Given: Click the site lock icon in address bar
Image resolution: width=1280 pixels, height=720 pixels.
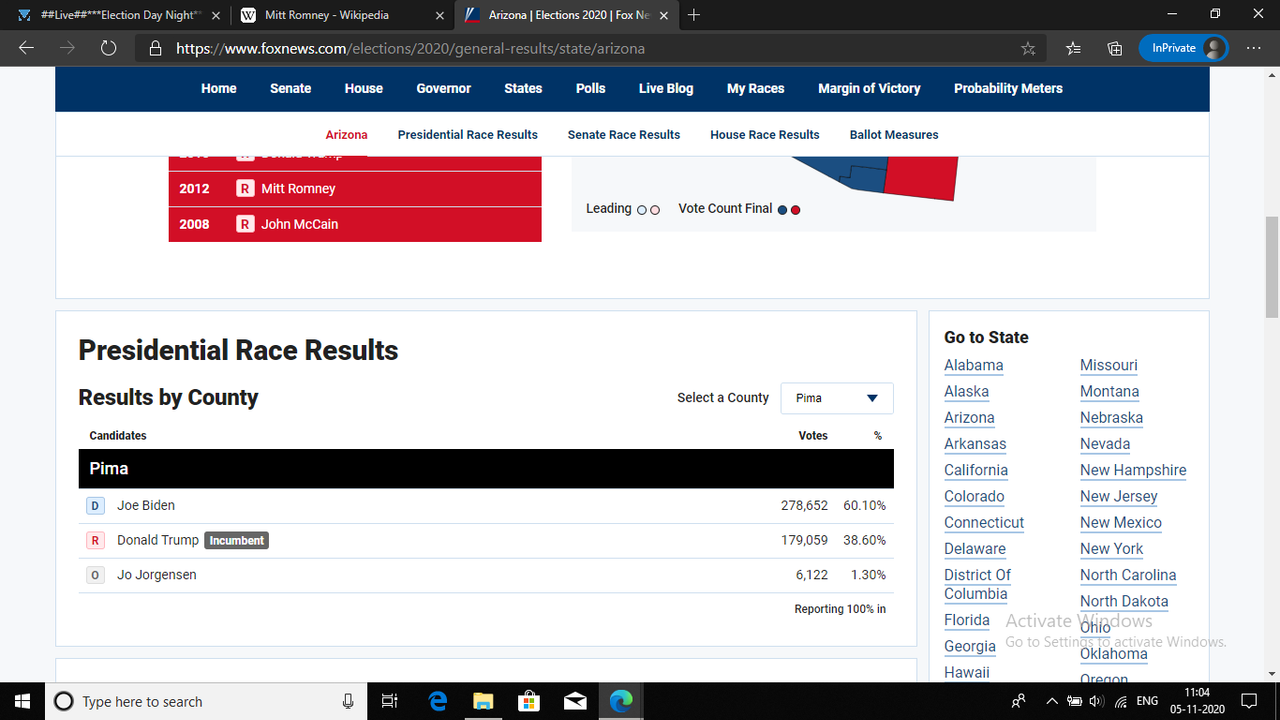Looking at the screenshot, I should (x=155, y=48).
